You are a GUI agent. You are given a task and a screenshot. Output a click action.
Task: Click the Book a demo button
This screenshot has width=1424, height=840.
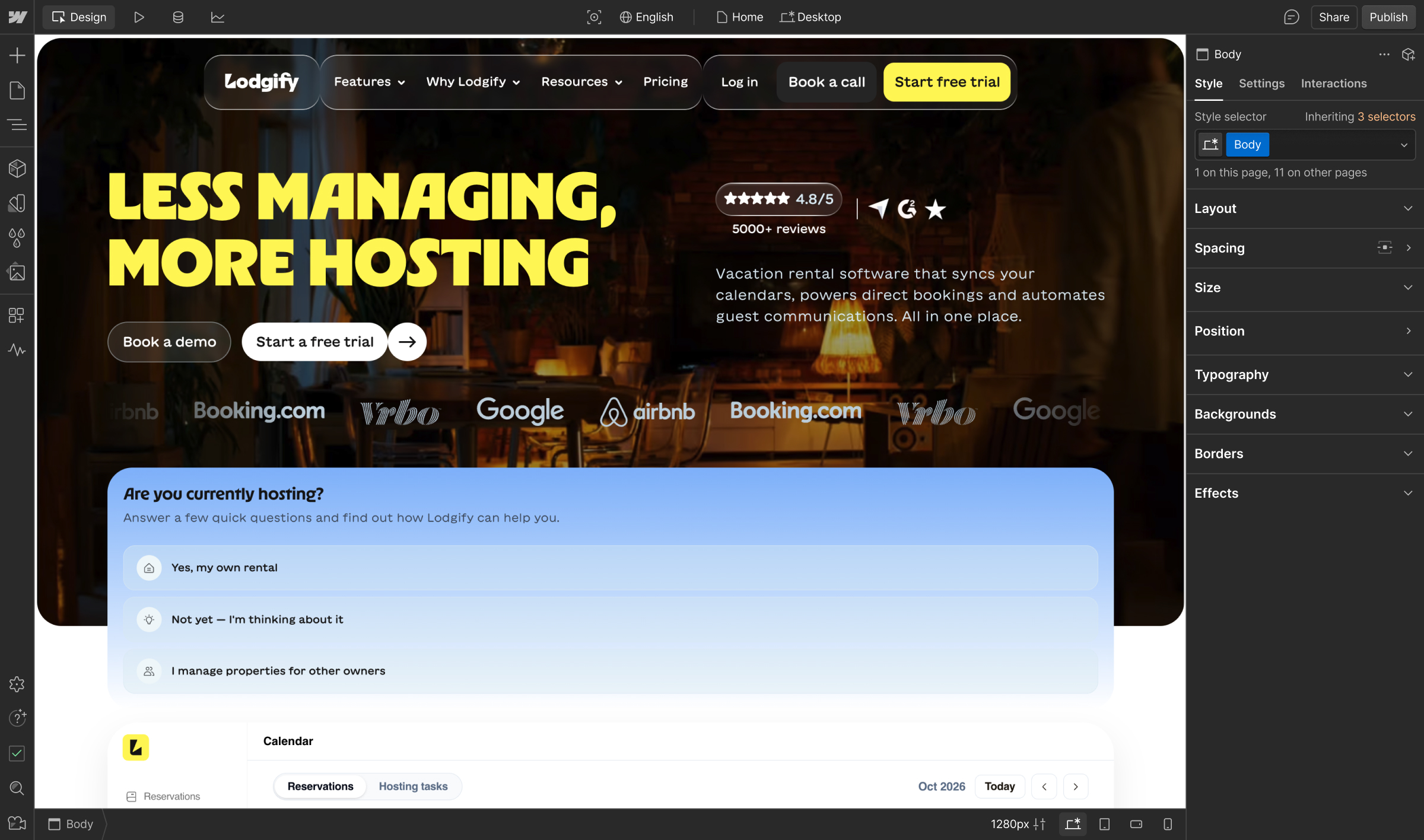pyautogui.click(x=169, y=342)
